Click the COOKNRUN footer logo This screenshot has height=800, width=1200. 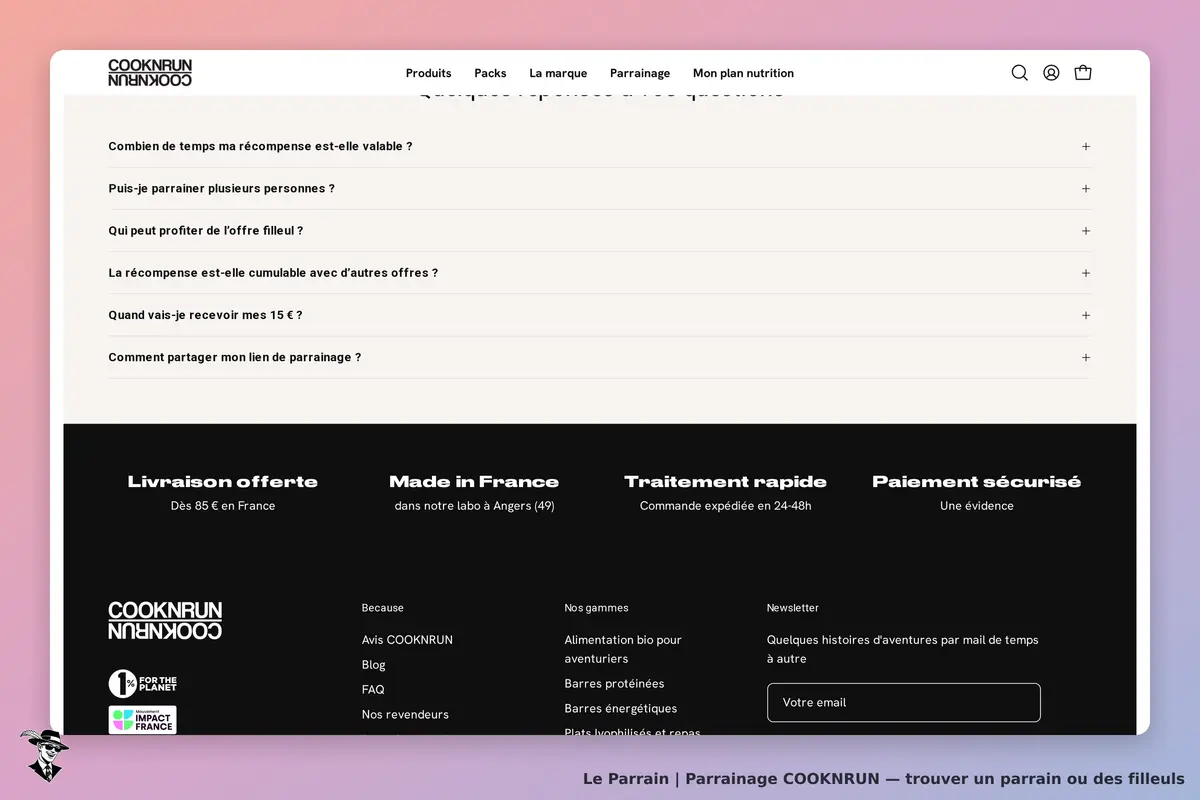(165, 620)
